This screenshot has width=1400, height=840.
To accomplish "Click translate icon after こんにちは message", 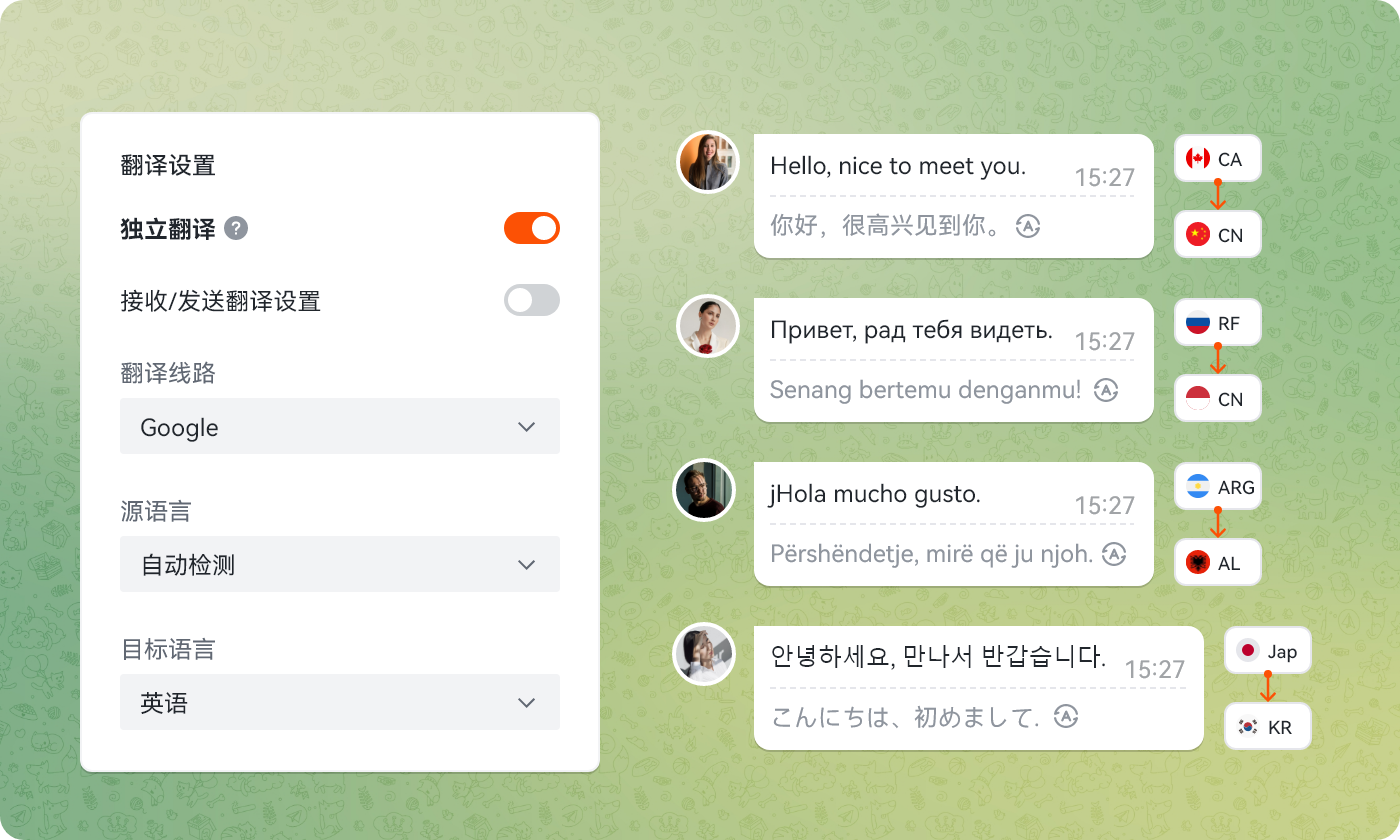I will click(1066, 717).
